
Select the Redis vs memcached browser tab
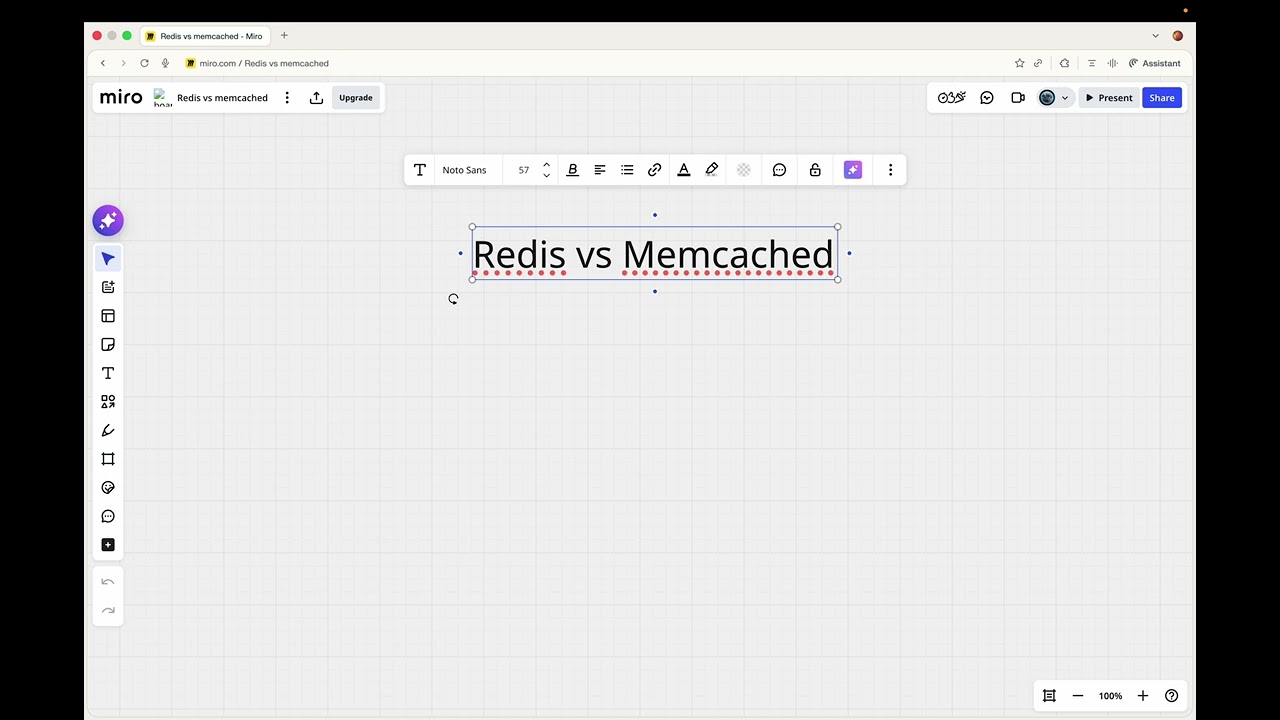[204, 36]
